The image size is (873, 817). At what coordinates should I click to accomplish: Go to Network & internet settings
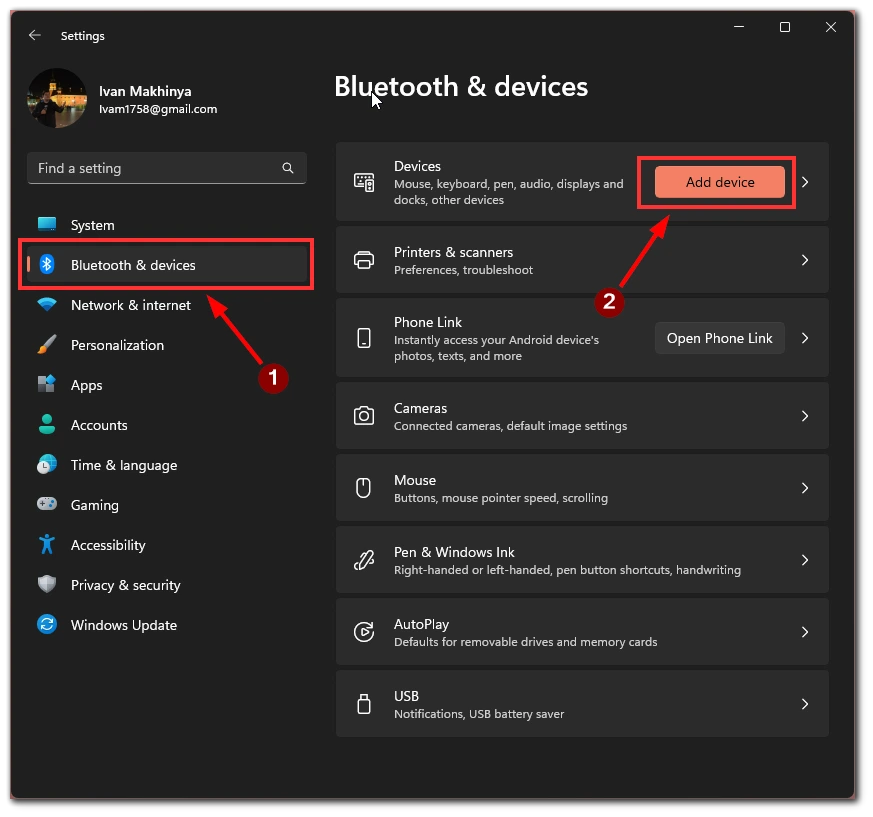[x=167, y=305]
